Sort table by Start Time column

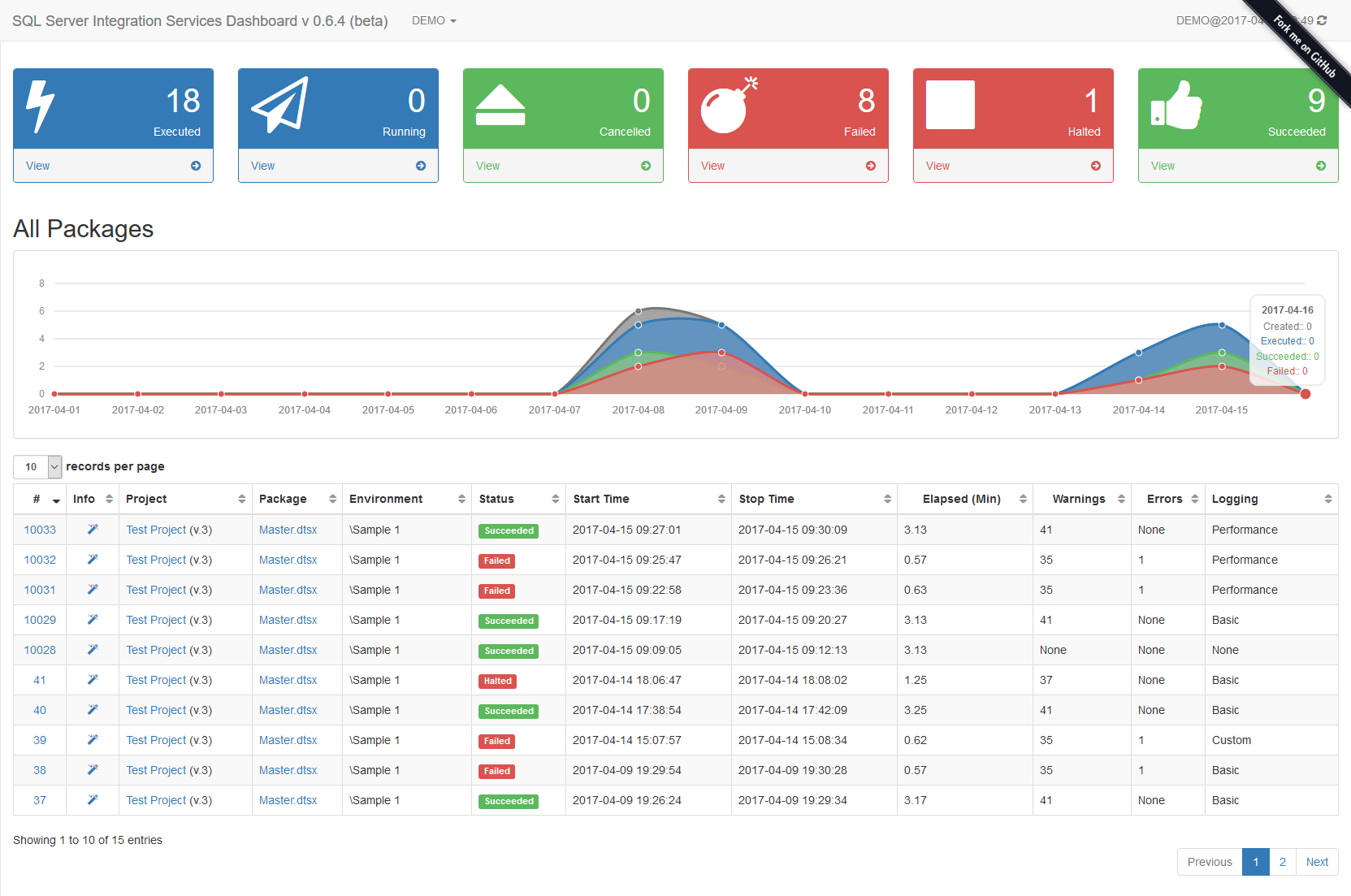tap(648, 499)
